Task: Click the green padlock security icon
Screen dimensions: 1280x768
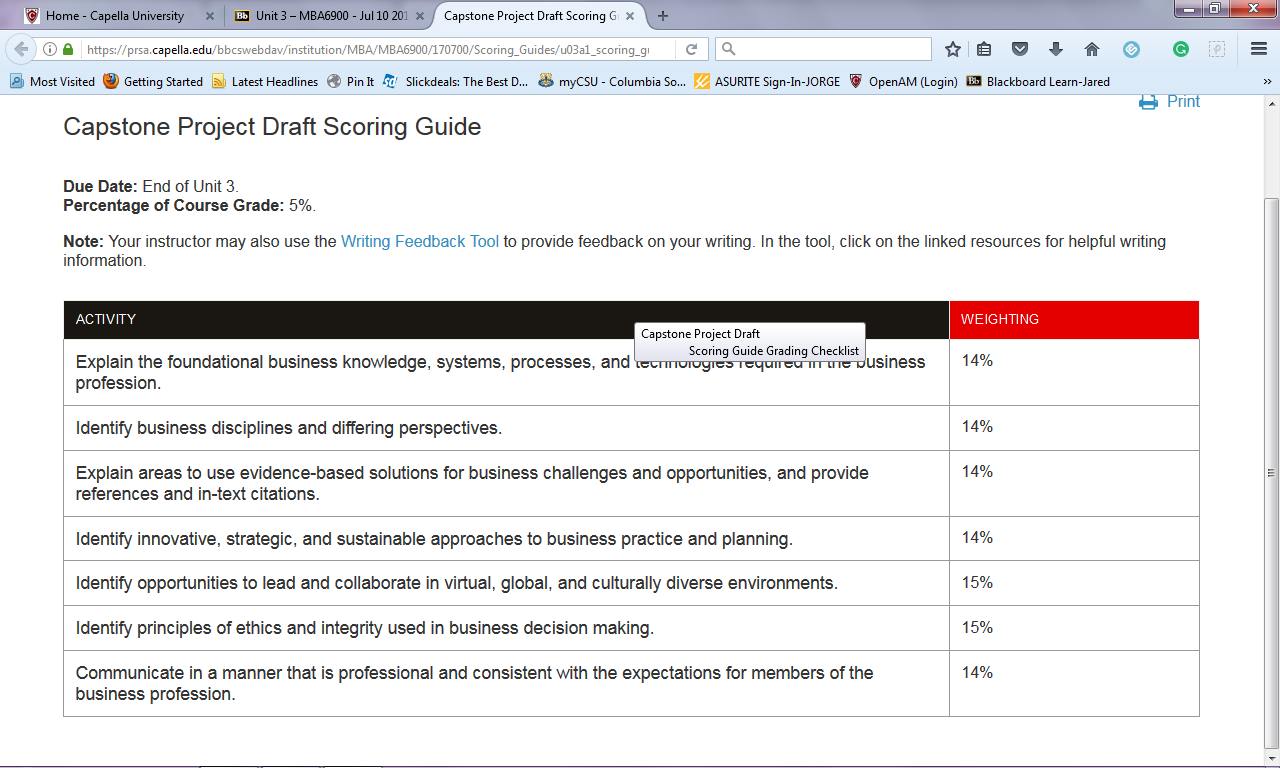Action: [x=68, y=49]
